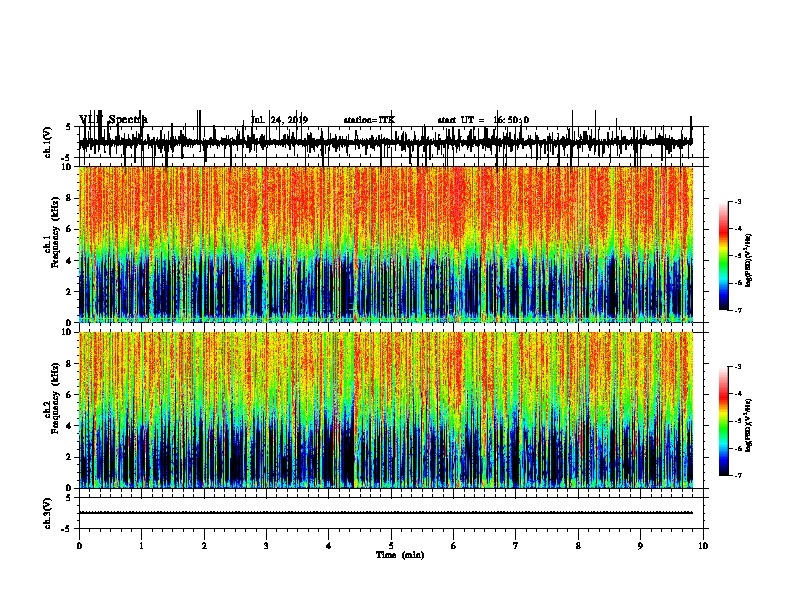Click the '-3' tick on ch.1 color scale
This screenshot has height=612, width=792.
point(738,201)
